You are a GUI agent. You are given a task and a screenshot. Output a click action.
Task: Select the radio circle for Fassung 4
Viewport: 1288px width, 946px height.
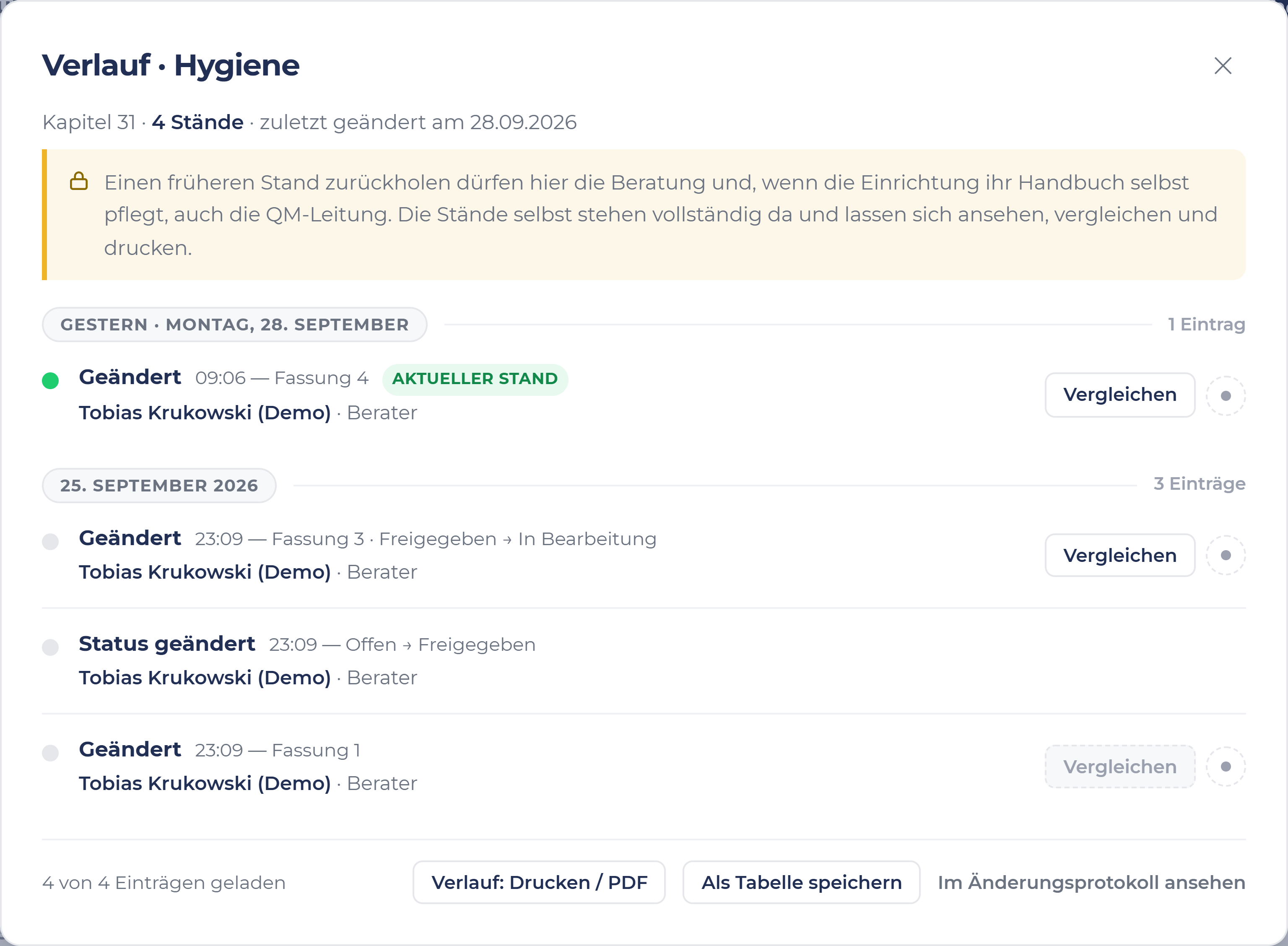[1226, 396]
